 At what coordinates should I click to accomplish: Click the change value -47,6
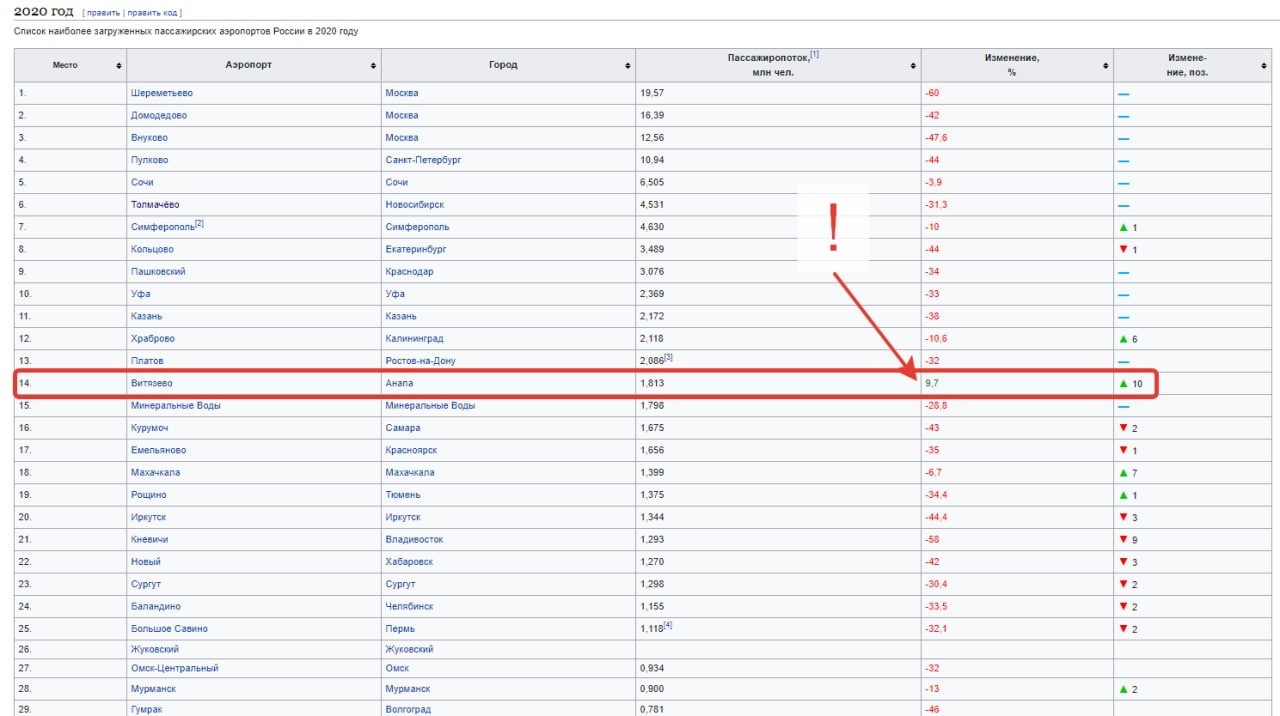(936, 138)
